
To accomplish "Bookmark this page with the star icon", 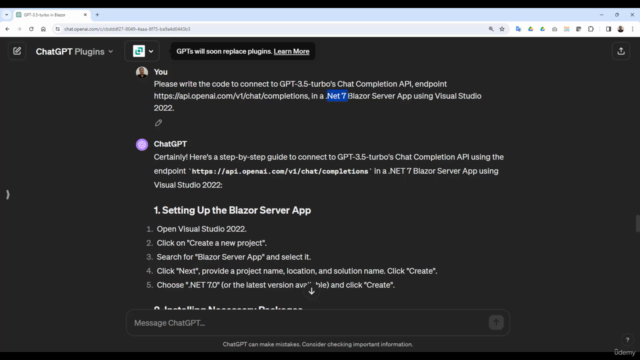I will (x=502, y=29).
